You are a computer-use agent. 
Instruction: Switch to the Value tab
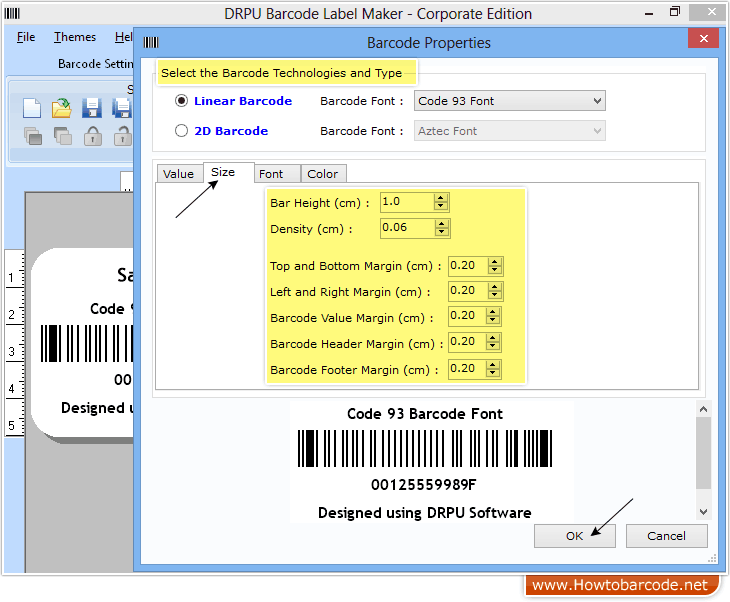tap(179, 174)
